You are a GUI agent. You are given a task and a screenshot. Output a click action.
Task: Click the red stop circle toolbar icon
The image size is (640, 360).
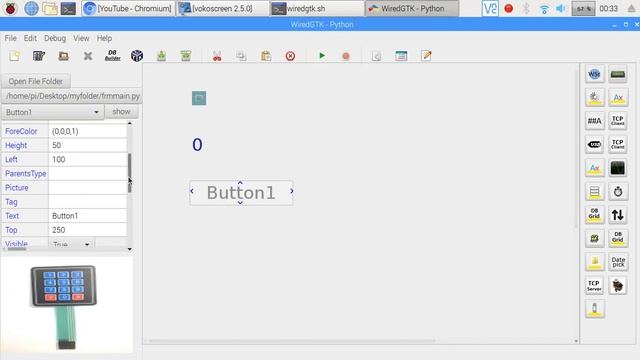tap(346, 56)
